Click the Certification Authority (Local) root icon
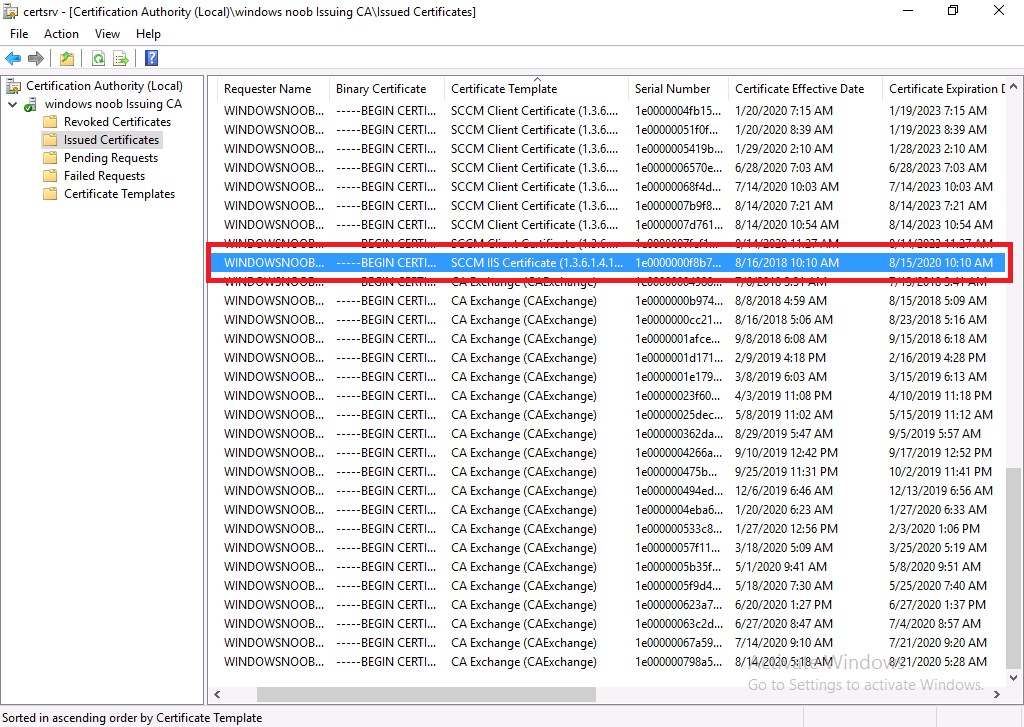 point(13,86)
